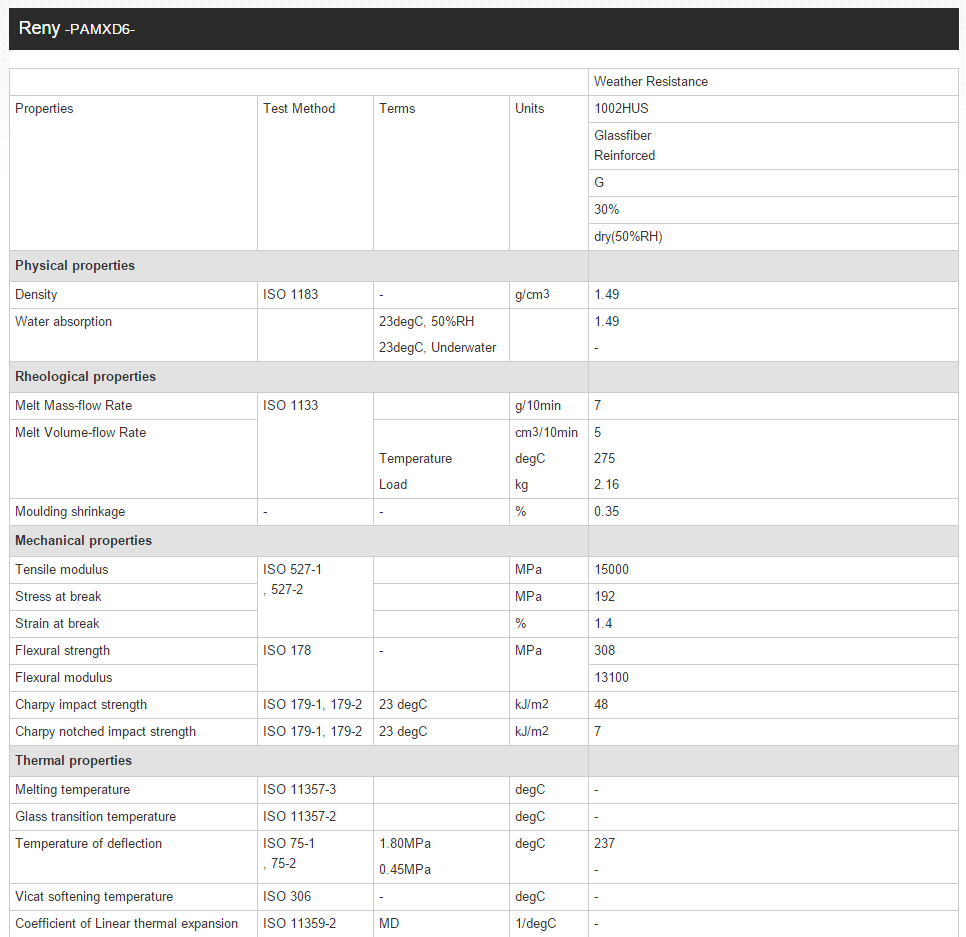
Task: Click the ISO 11359-2 cell
Action: (x=315, y=924)
